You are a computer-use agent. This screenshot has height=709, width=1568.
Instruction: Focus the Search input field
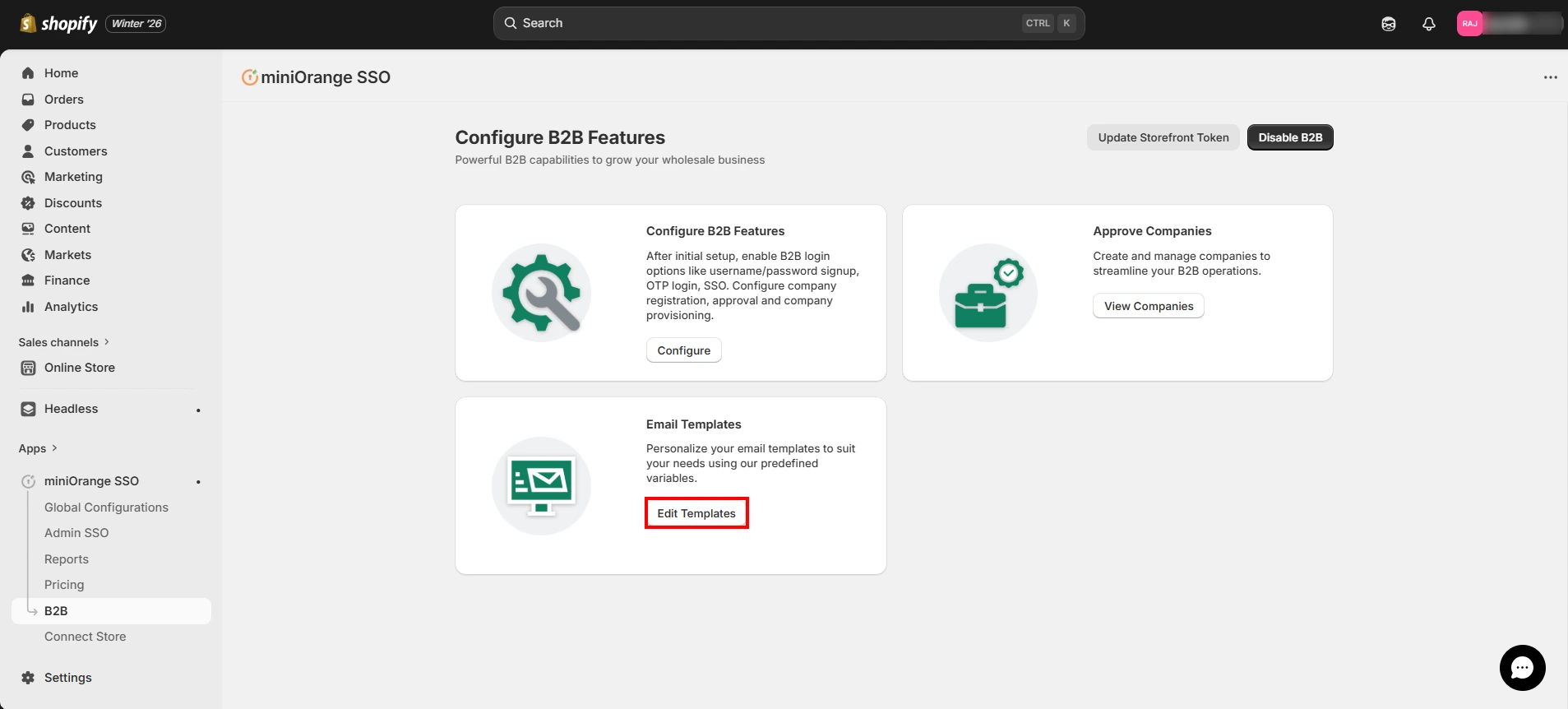[x=765, y=23]
